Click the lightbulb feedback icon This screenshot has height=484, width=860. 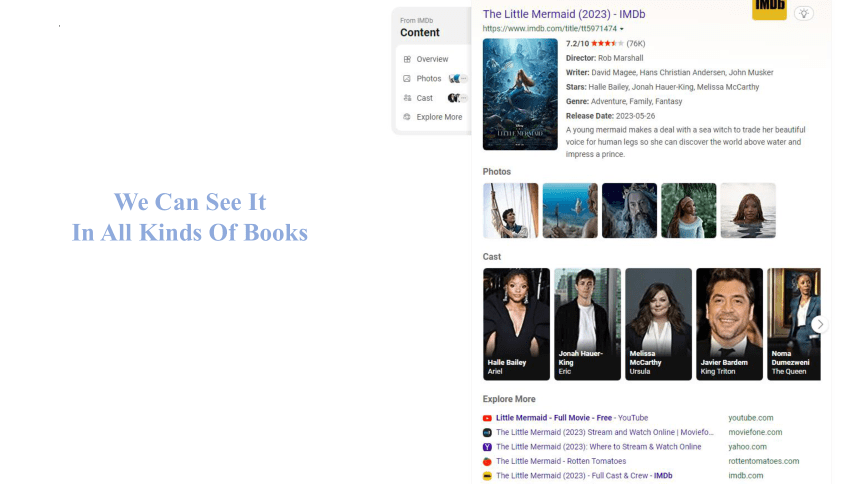tap(804, 14)
